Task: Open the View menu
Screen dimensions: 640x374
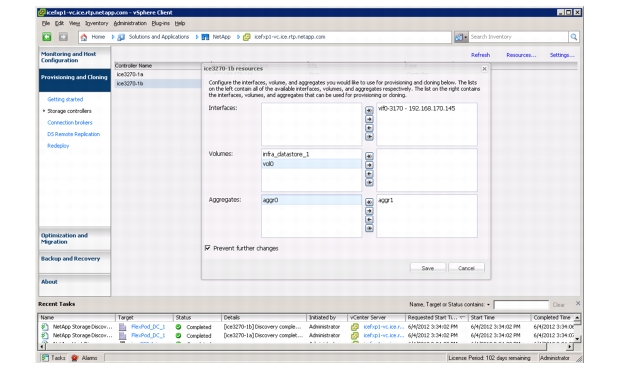Action: point(74,24)
